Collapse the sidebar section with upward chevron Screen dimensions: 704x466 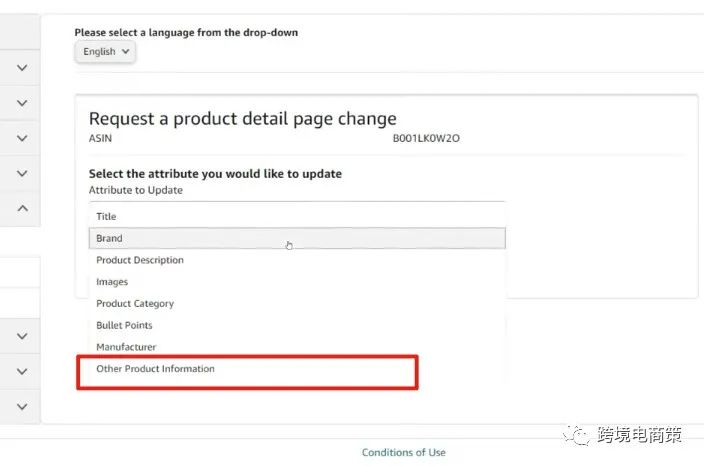pos(22,208)
